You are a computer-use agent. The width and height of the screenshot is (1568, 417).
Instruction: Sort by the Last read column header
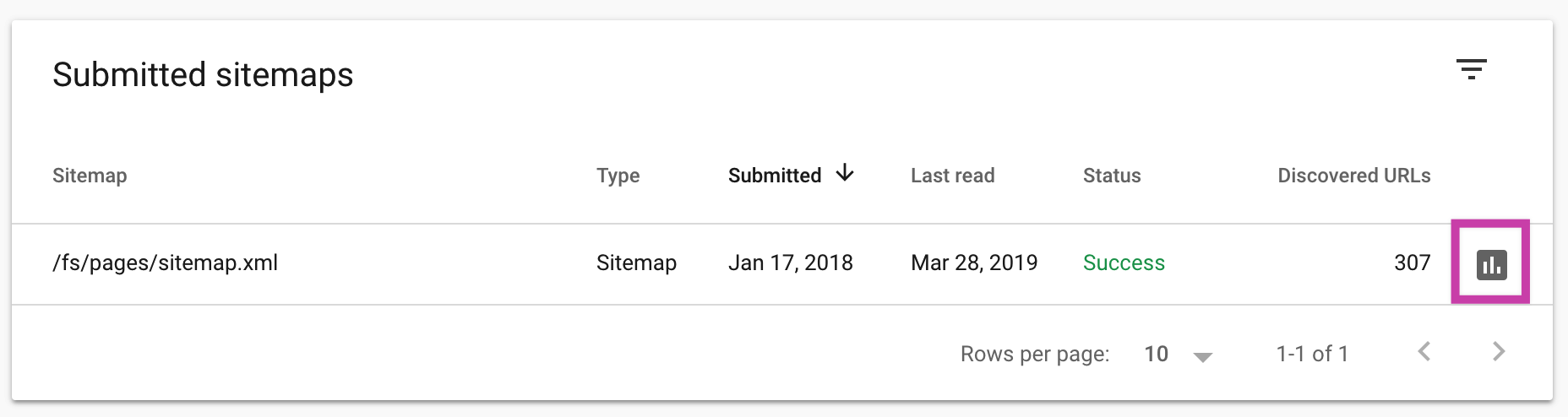click(x=952, y=176)
